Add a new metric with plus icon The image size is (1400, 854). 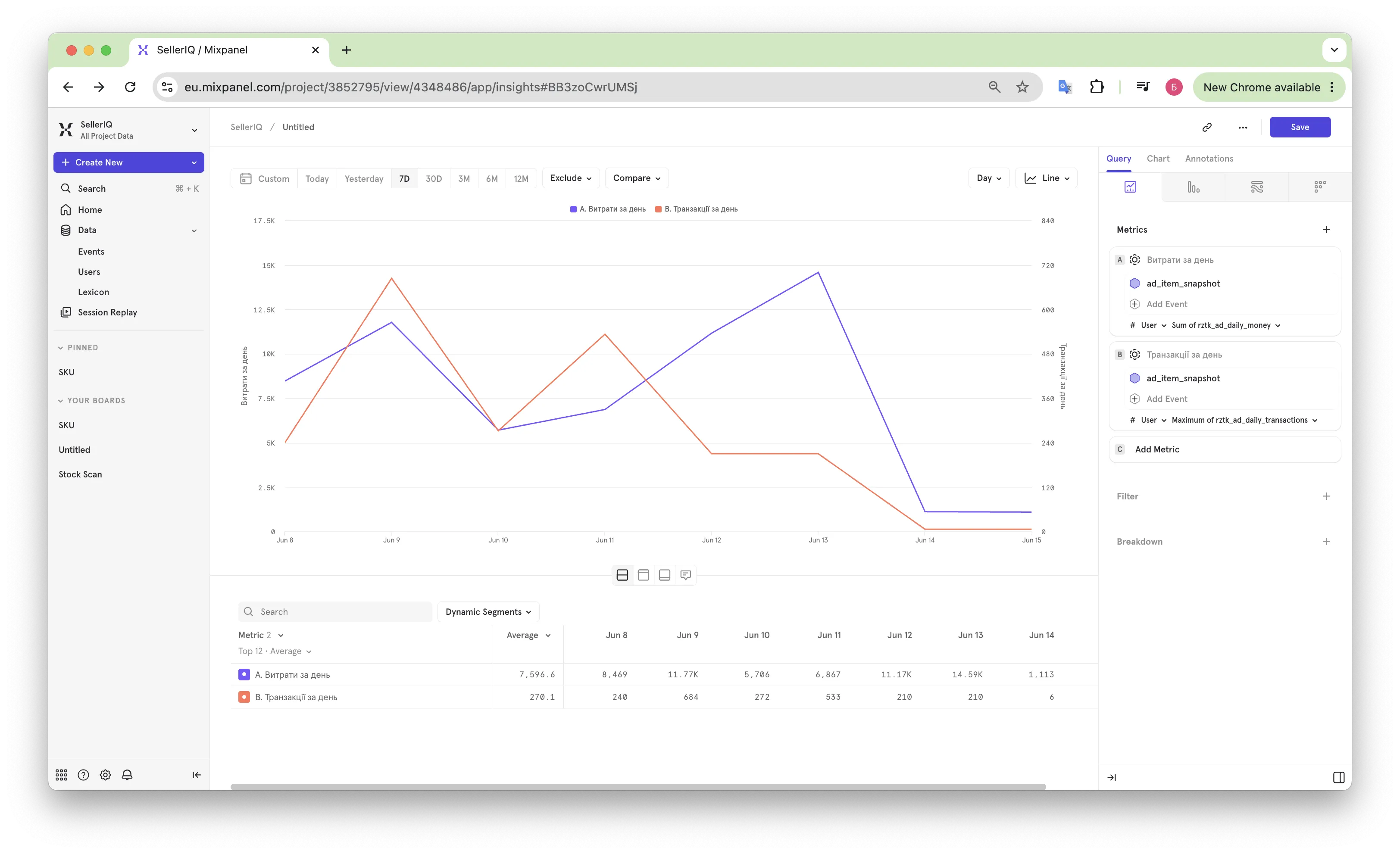pyautogui.click(x=1326, y=229)
